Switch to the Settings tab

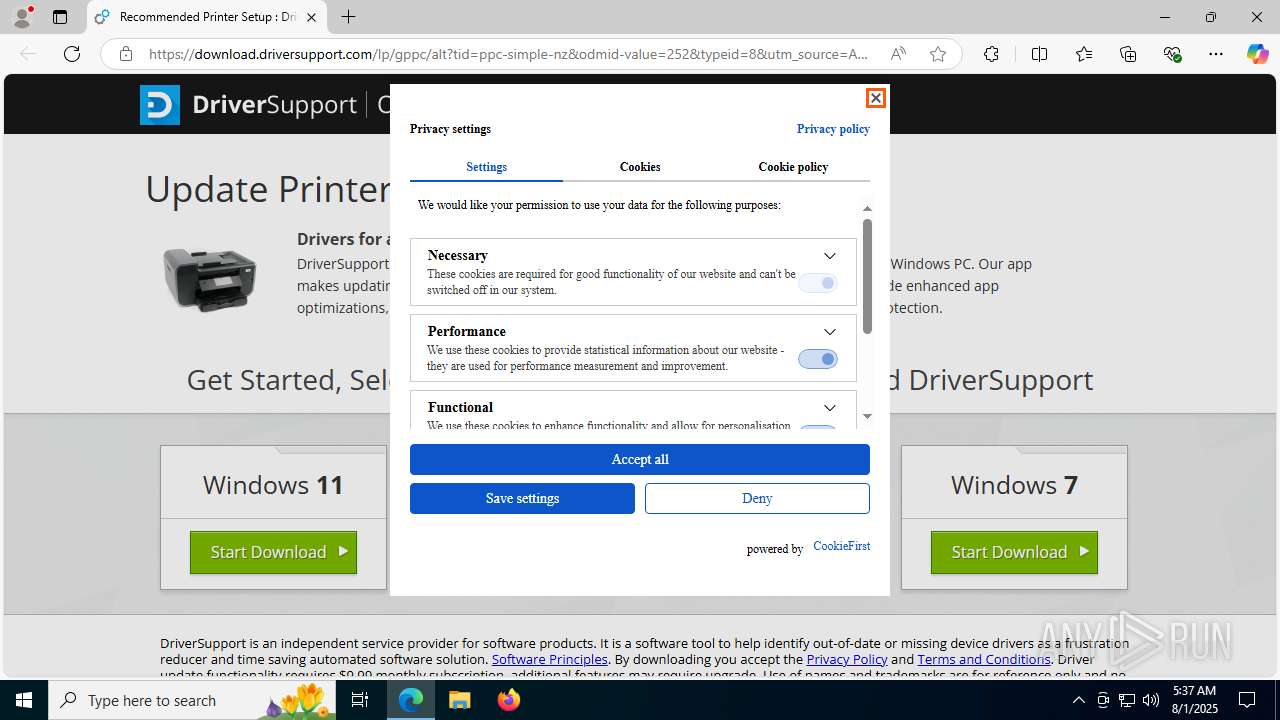point(486,167)
